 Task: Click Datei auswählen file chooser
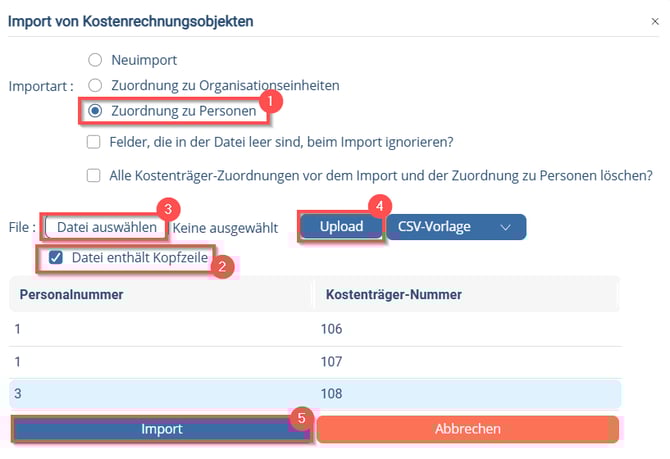click(100, 227)
